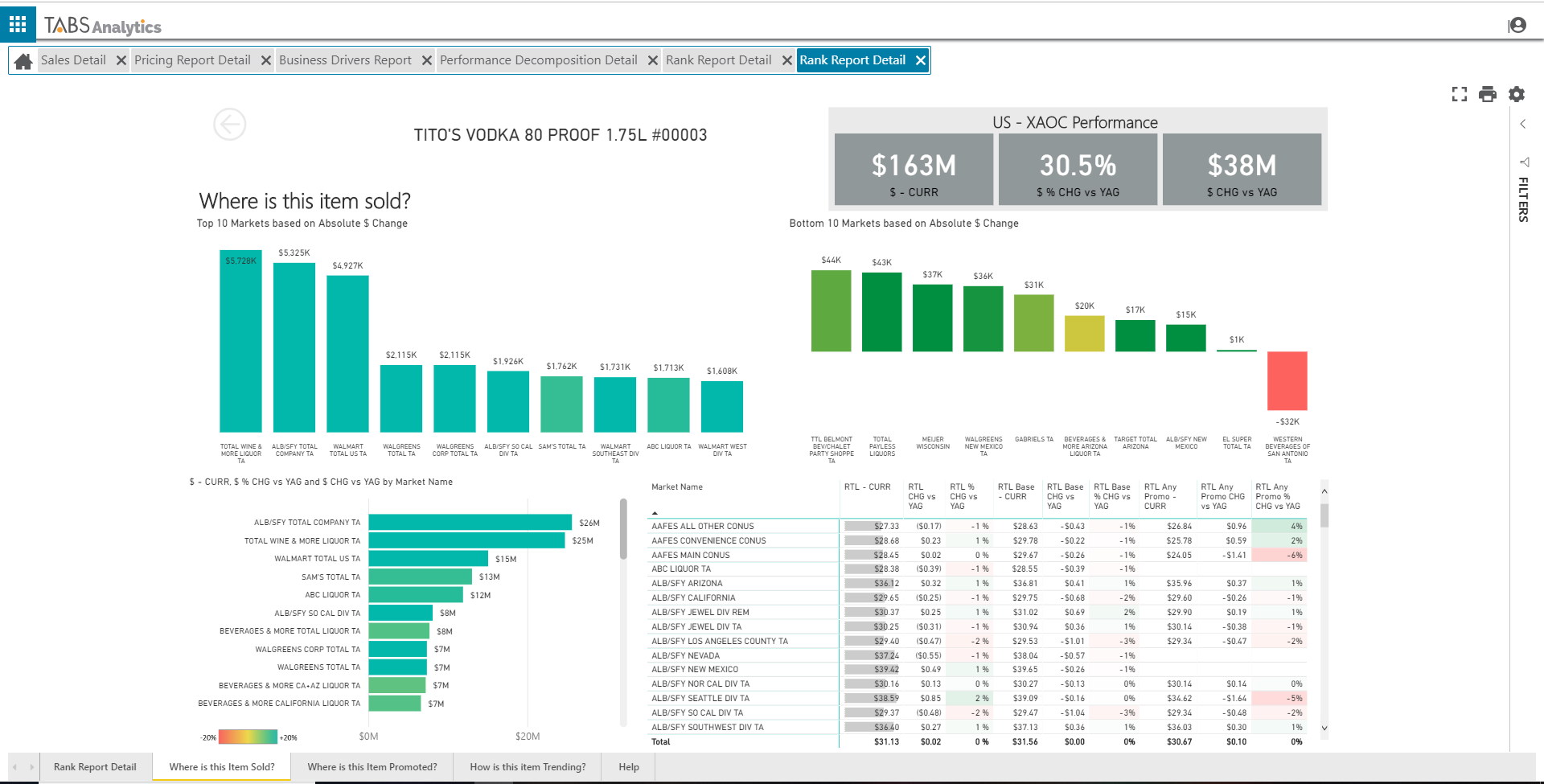Viewport: 1544px width, 784px height.
Task: Close the Performance Decomposition Detail tab
Action: coord(653,60)
